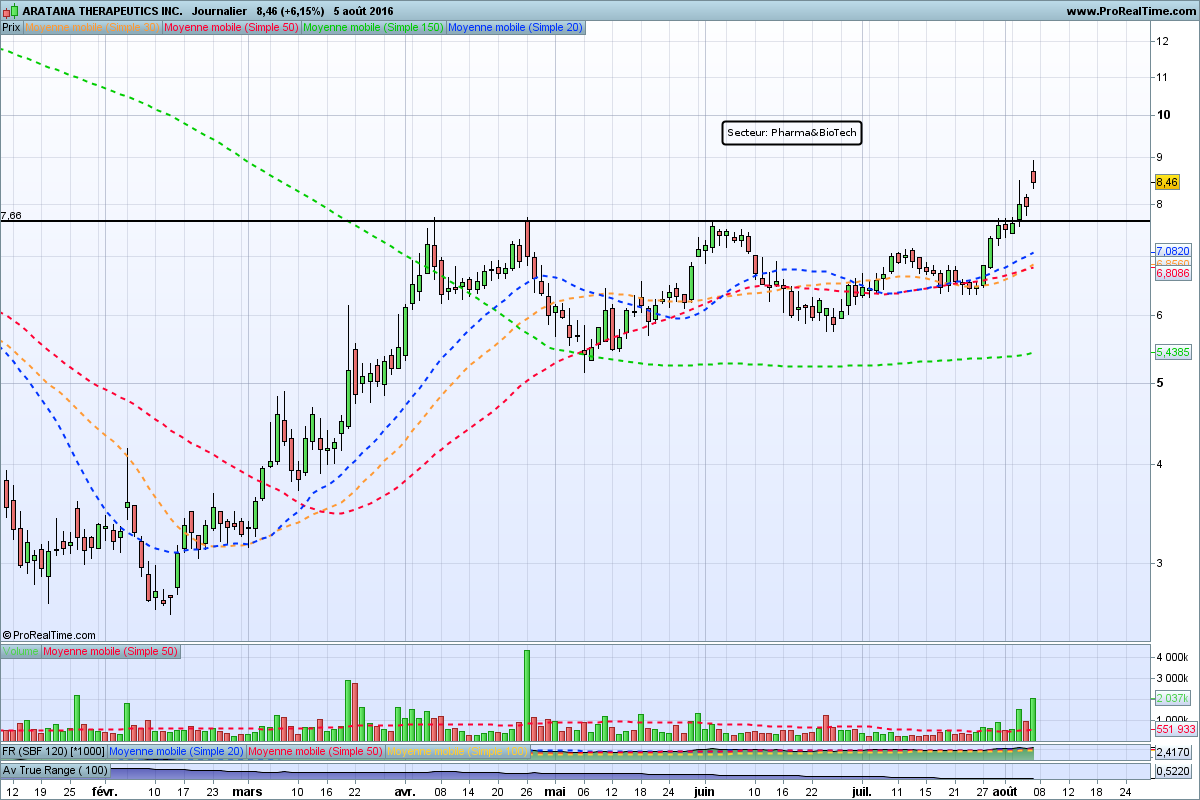Select the Prix label in the price panel
Image resolution: width=1200 pixels, height=800 pixels.
click(x=12, y=28)
